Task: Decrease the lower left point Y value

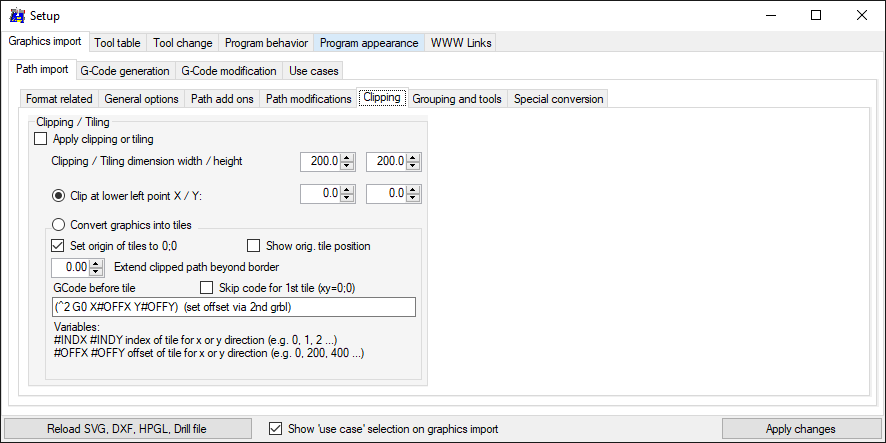Action: 414,198
